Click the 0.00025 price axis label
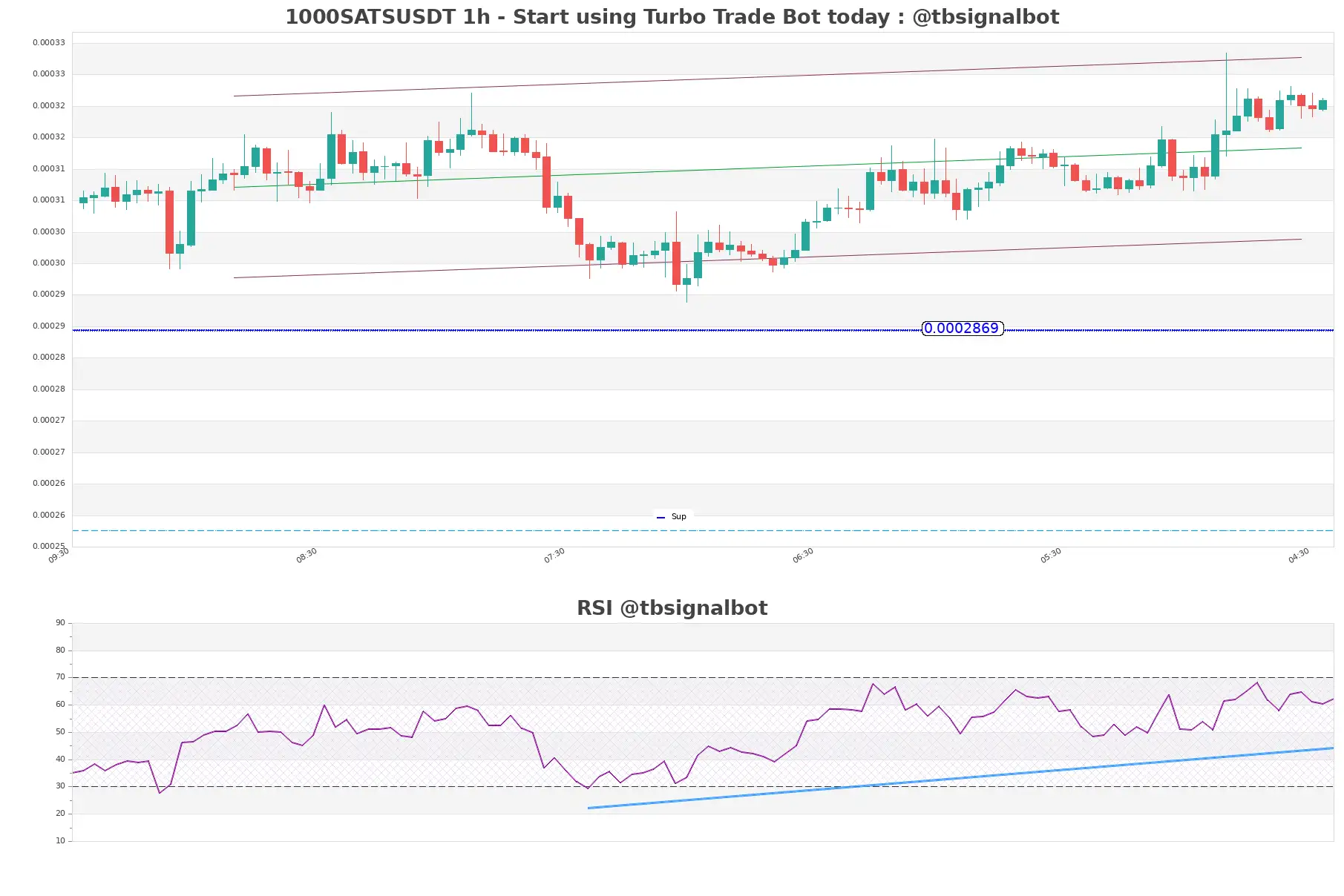 [48, 546]
